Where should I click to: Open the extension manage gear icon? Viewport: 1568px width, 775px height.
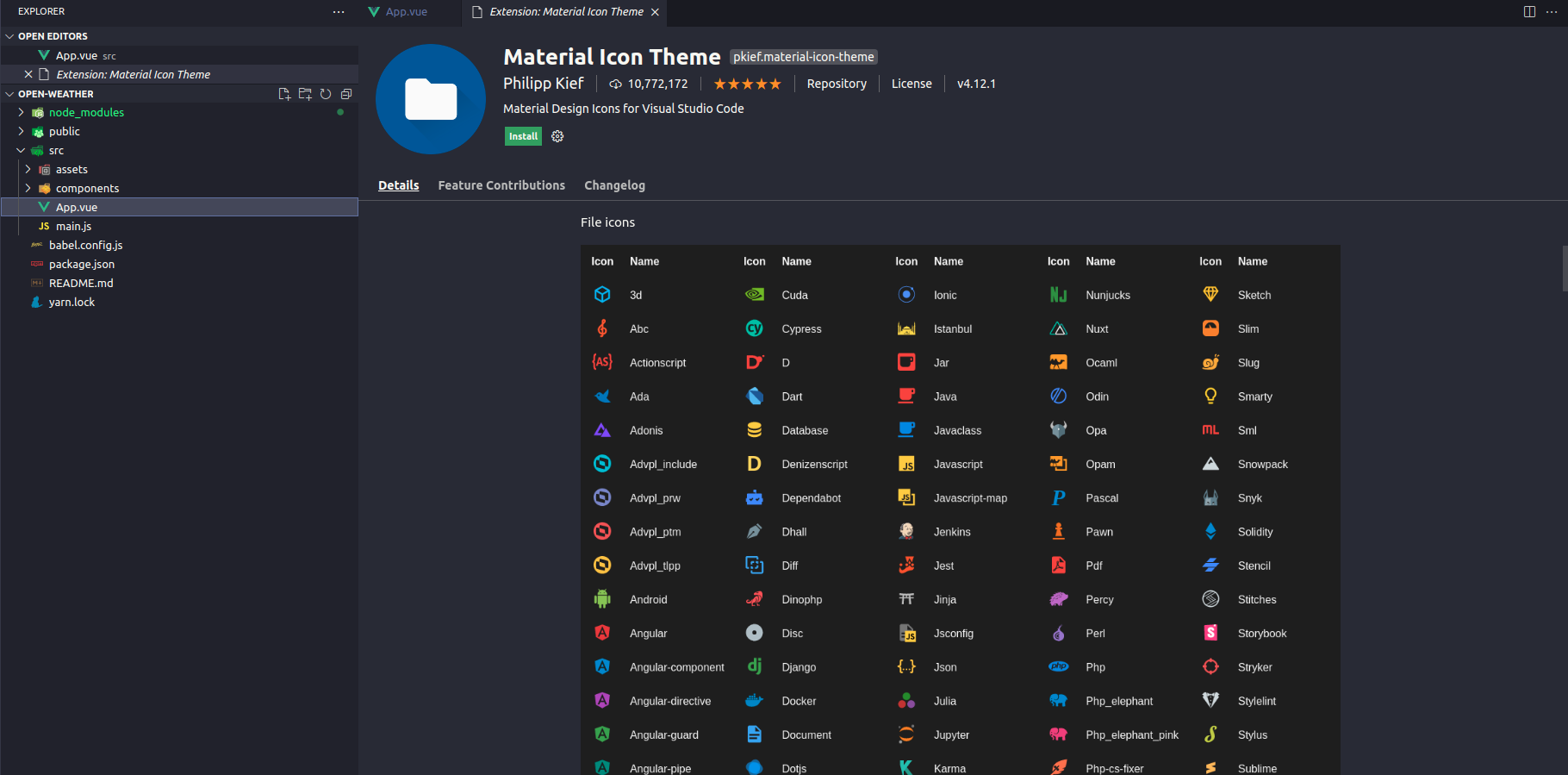coord(557,136)
